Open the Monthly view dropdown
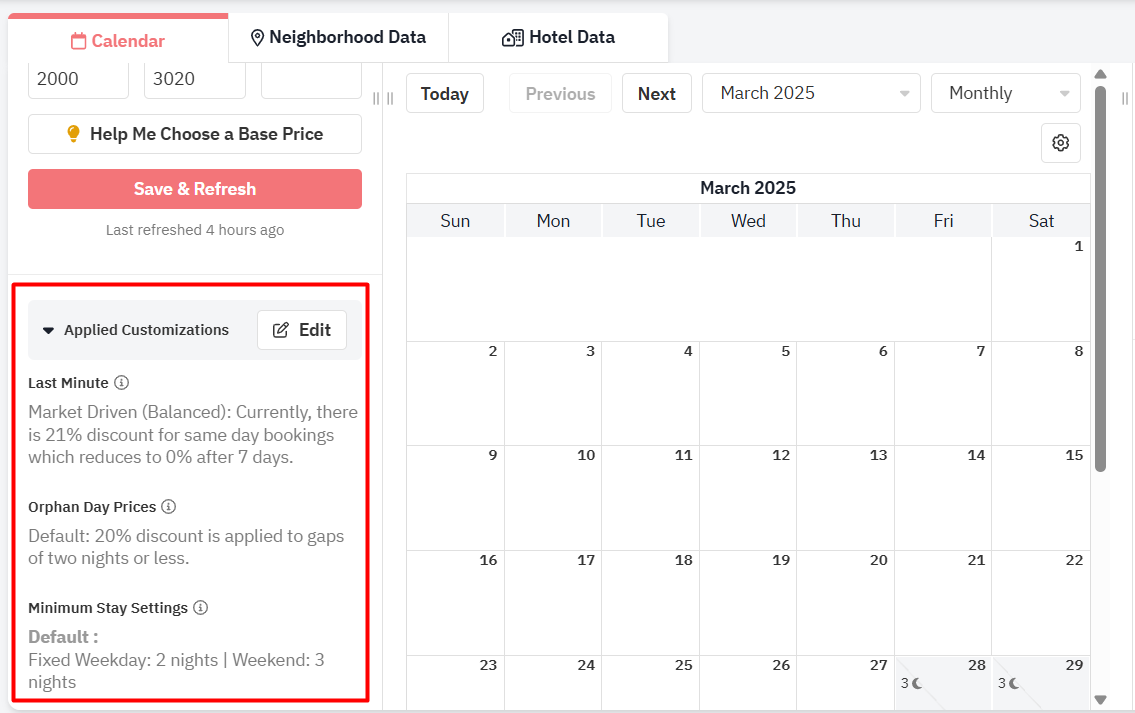The image size is (1135, 713). (1005, 93)
